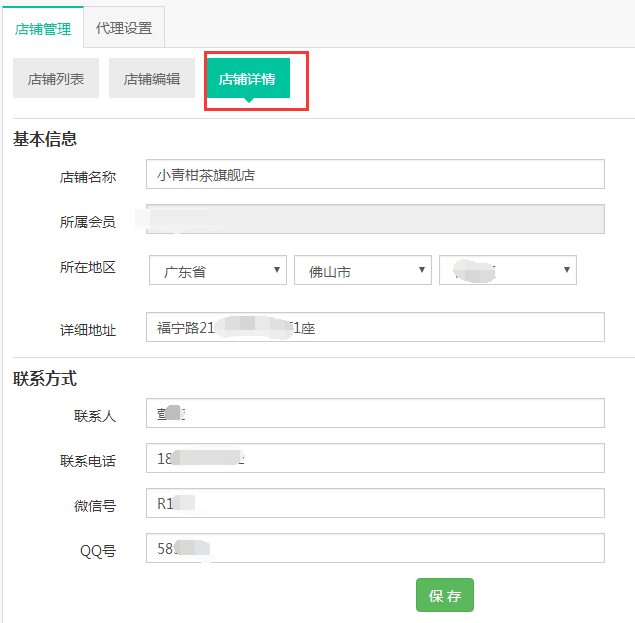Expand the 广东省 province dropdown
The width and height of the screenshot is (635, 623).
pos(218,271)
